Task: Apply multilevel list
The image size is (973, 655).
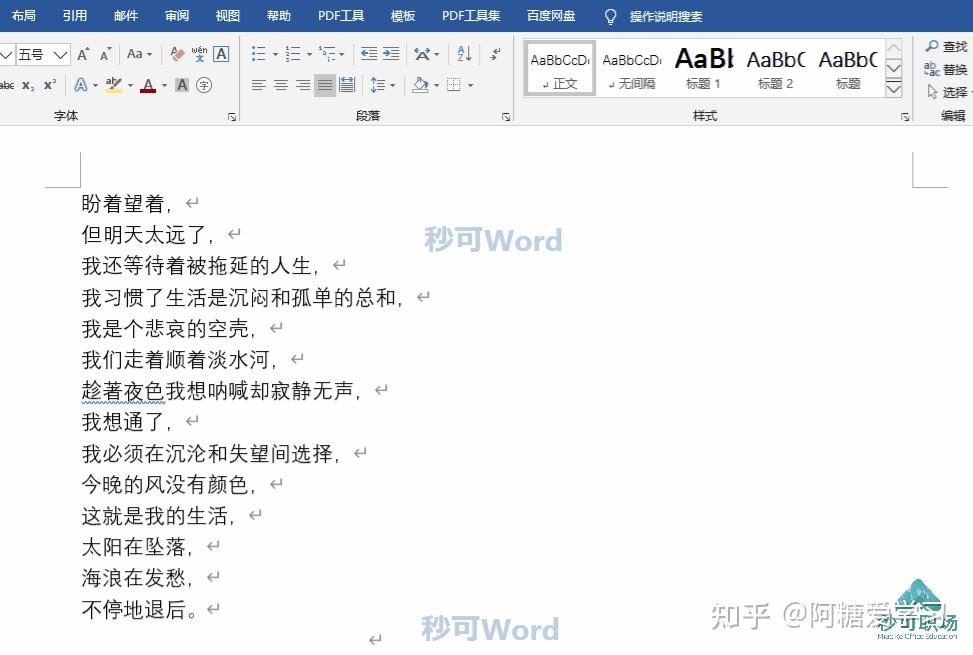Action: click(327, 54)
